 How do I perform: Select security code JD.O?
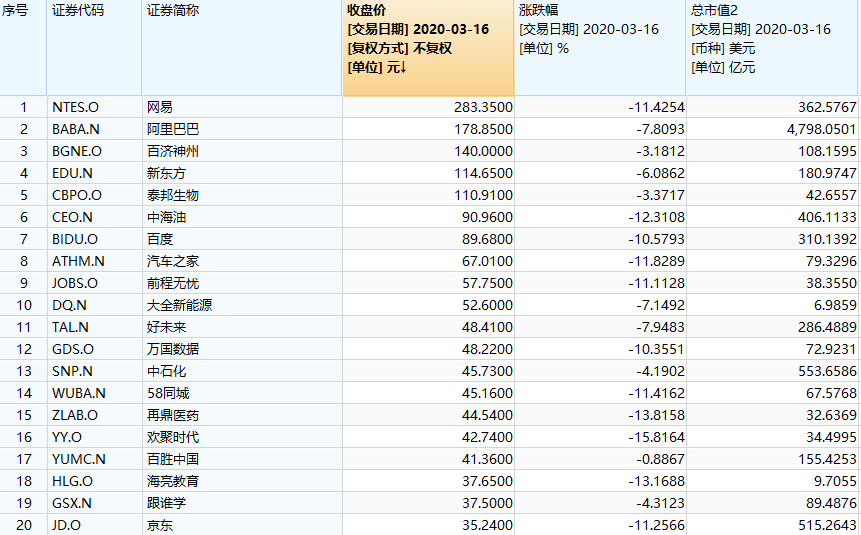tap(66, 525)
